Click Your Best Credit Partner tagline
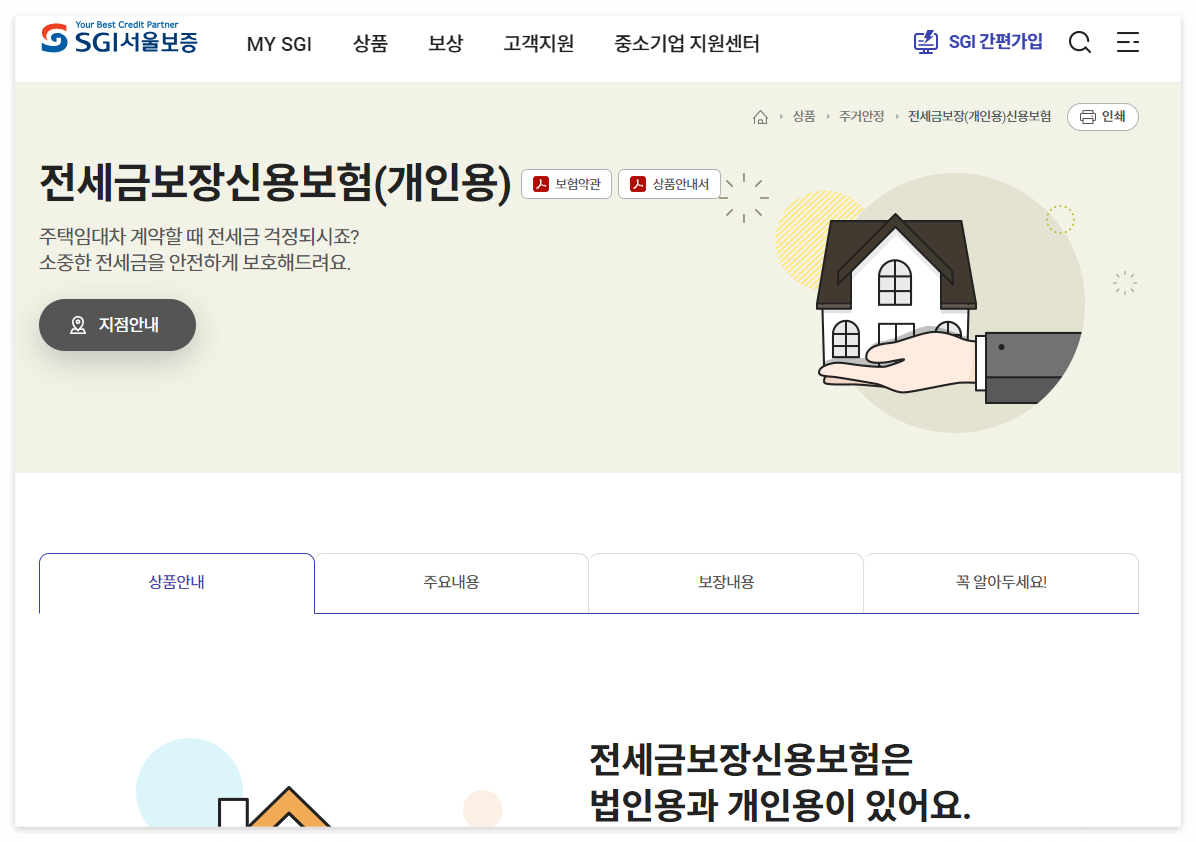 click(x=127, y=24)
